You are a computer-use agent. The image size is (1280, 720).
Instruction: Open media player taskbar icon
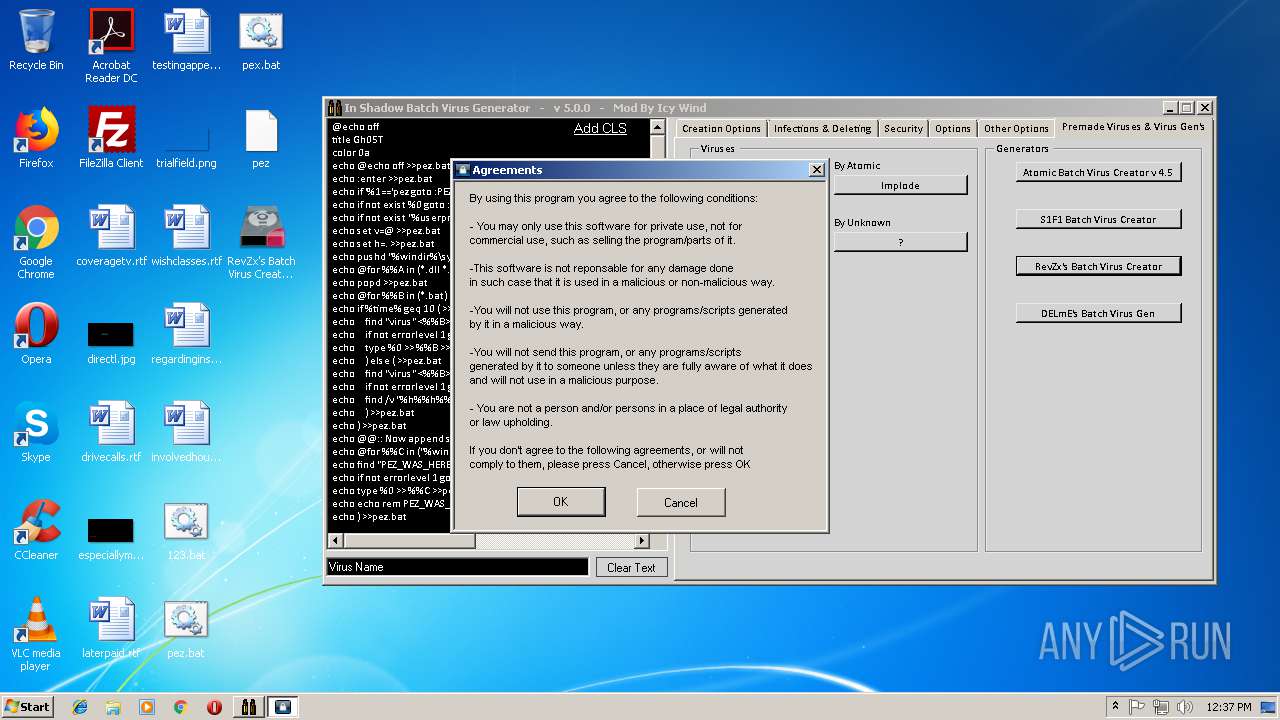[x=147, y=707]
